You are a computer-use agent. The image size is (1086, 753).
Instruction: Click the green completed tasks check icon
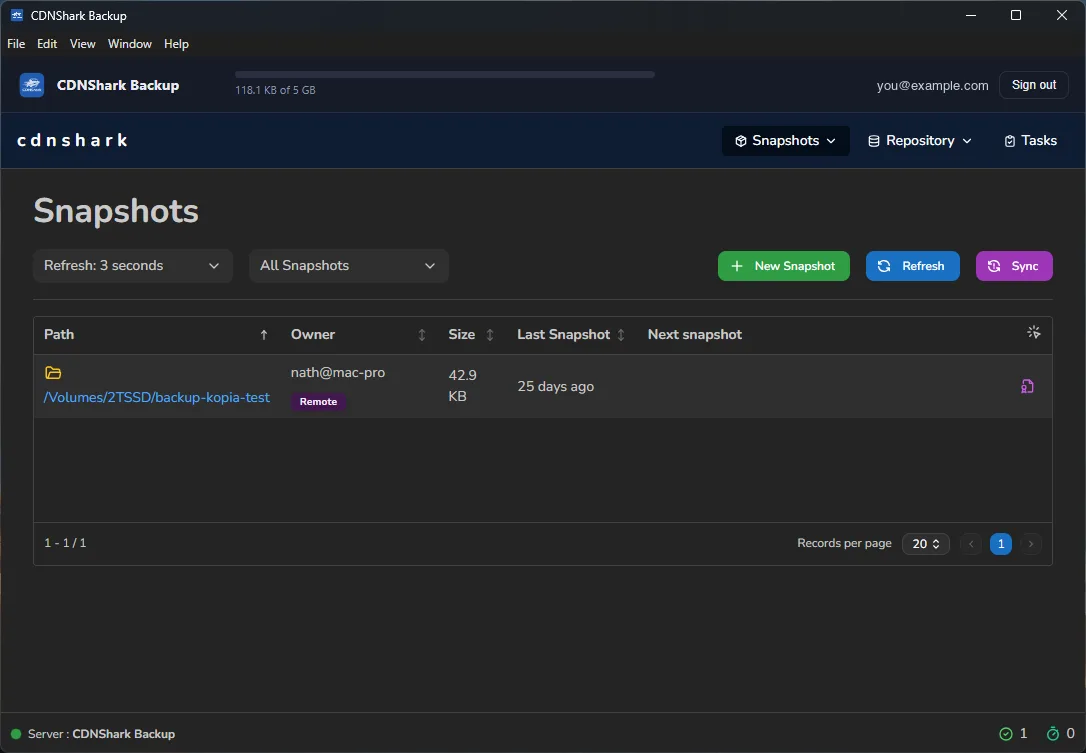pos(1006,734)
